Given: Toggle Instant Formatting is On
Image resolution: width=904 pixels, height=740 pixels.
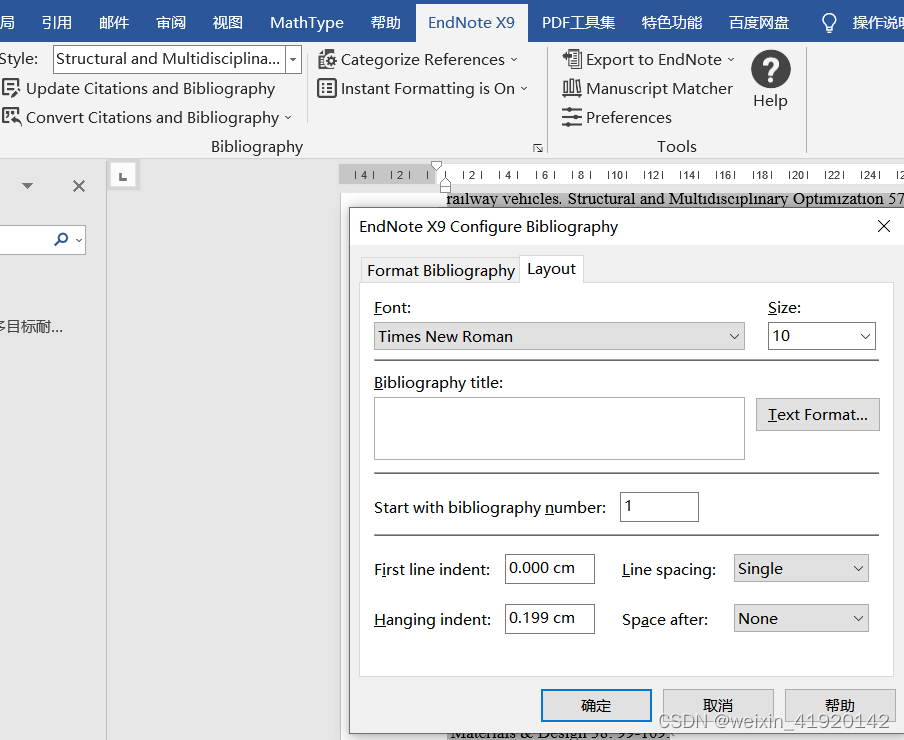Looking at the screenshot, I should pyautogui.click(x=423, y=88).
